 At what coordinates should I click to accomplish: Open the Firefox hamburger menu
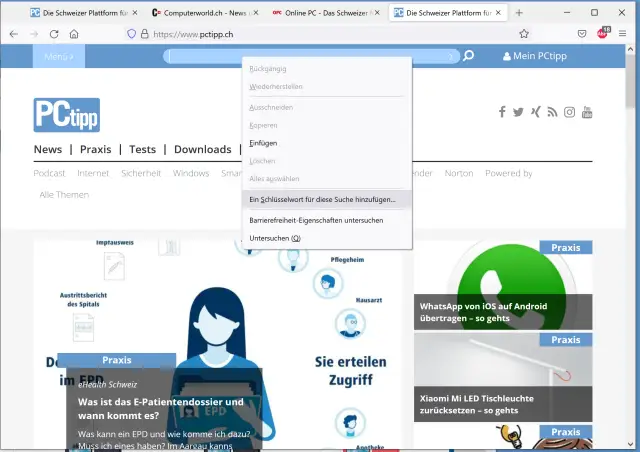click(x=622, y=33)
